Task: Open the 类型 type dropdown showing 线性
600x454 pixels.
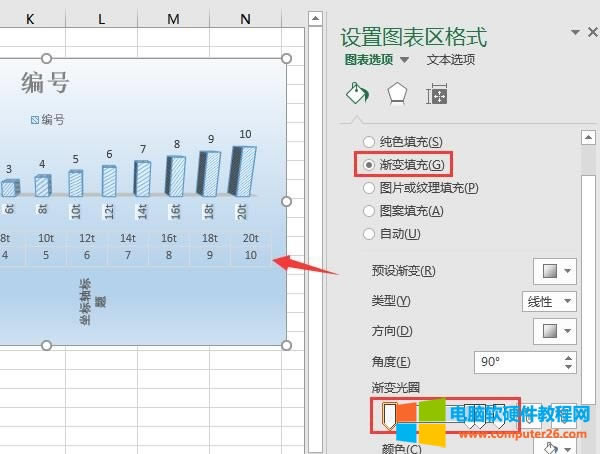Action: (x=548, y=301)
